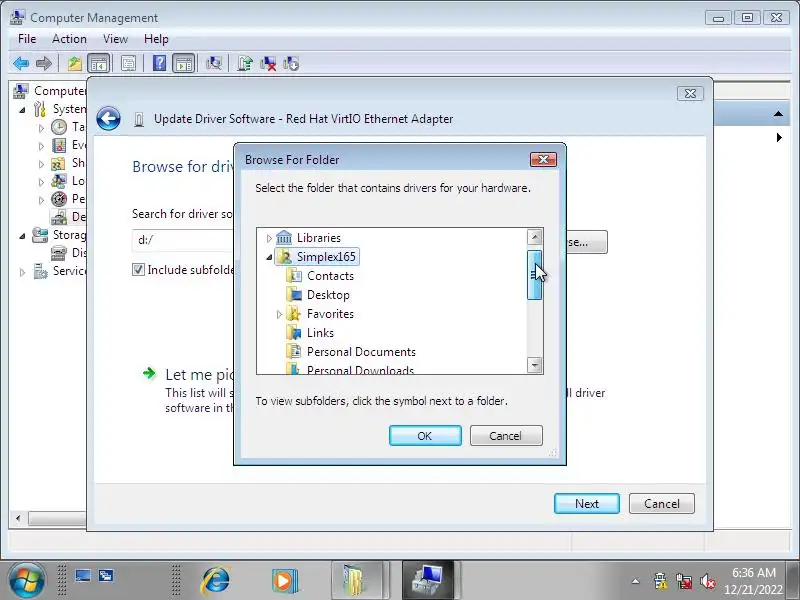Select the Personal Documents folder

(361, 352)
